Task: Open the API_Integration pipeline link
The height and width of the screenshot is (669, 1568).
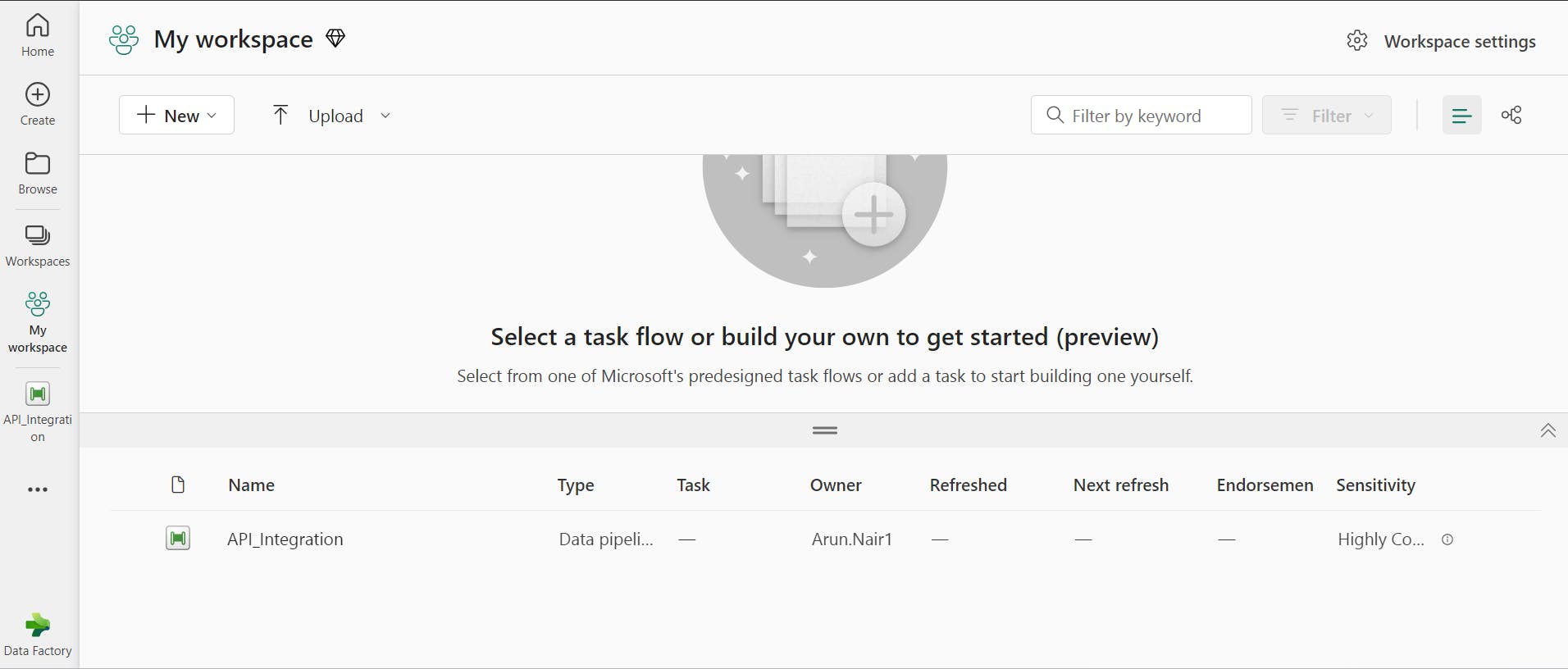Action: pos(285,539)
